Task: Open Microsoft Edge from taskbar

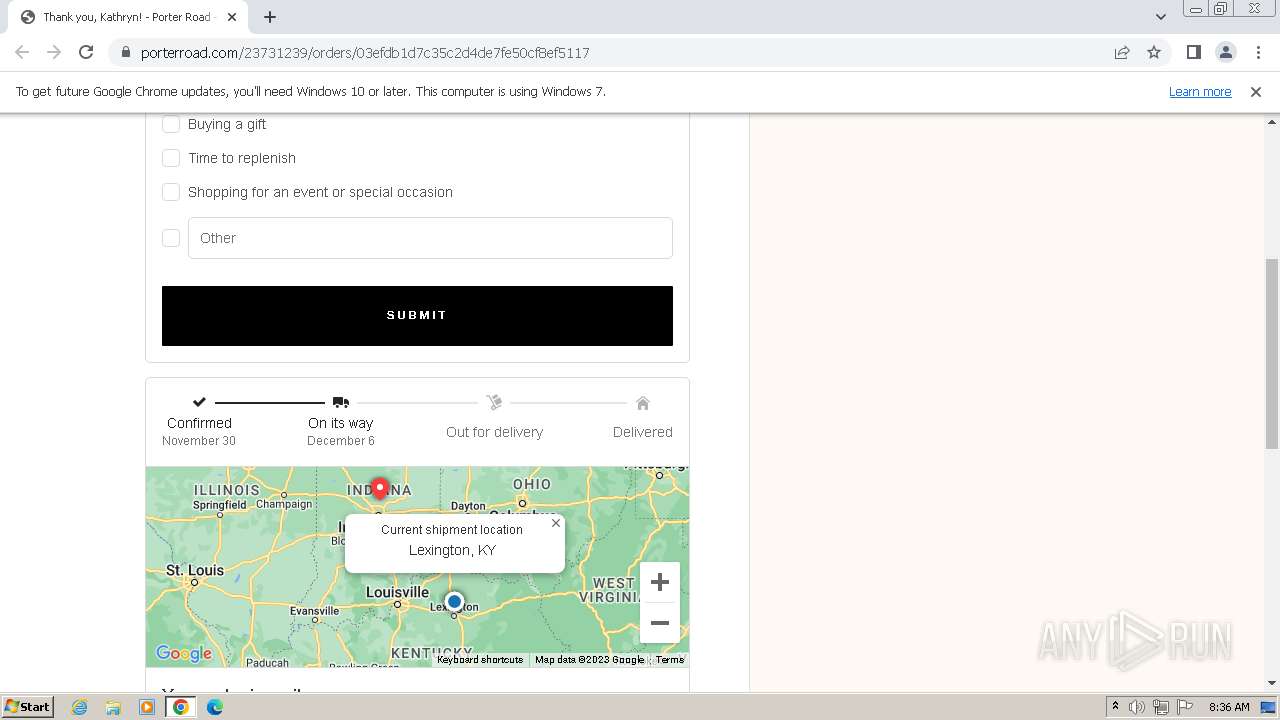Action: click(215, 707)
